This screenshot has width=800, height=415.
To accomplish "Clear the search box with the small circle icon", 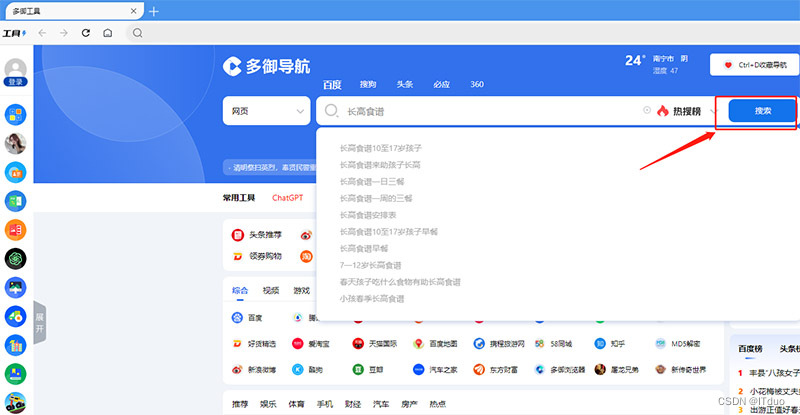I will (647, 110).
